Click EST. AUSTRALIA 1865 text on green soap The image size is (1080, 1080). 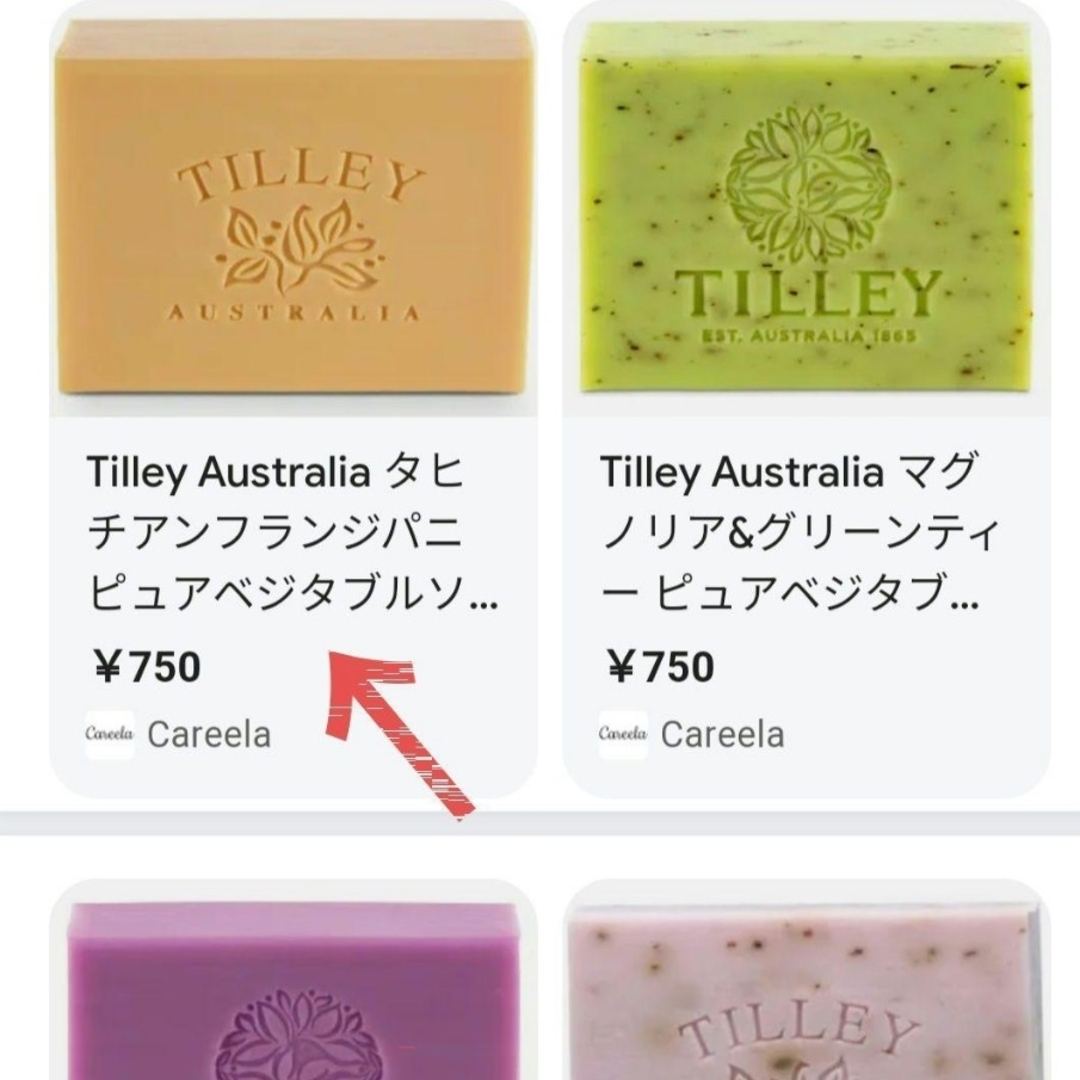point(809,336)
